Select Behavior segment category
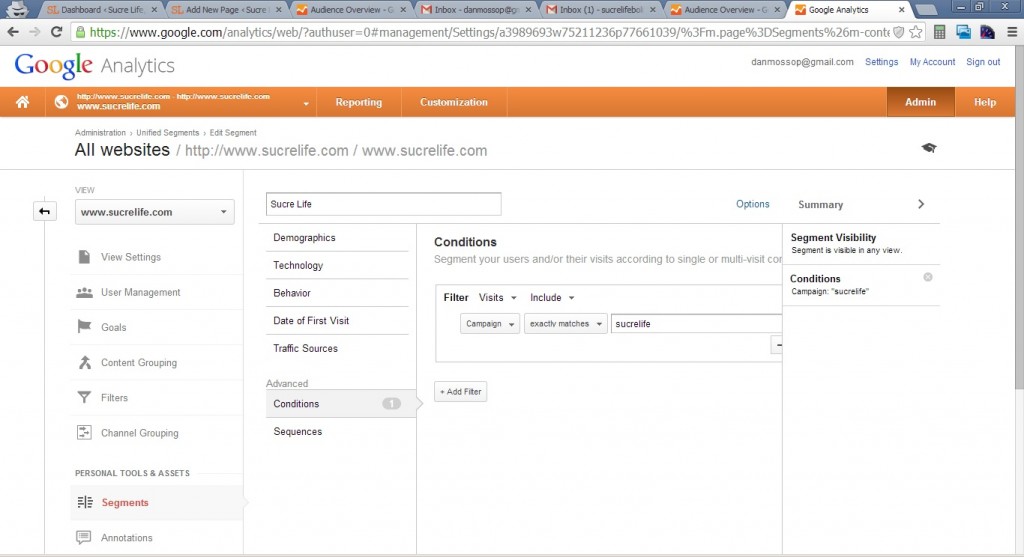 337,293
